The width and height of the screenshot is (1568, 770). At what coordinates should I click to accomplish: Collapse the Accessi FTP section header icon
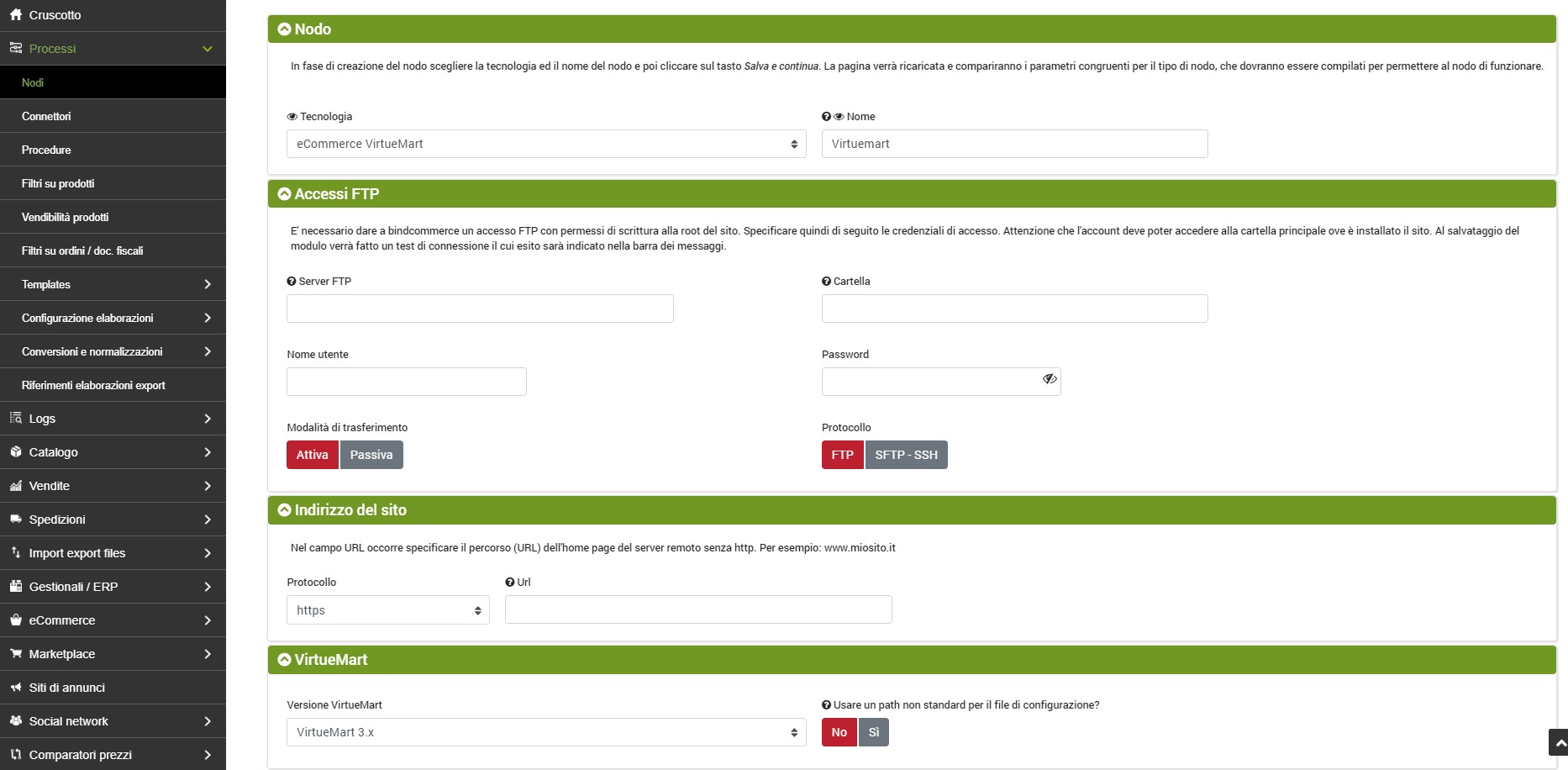(284, 194)
